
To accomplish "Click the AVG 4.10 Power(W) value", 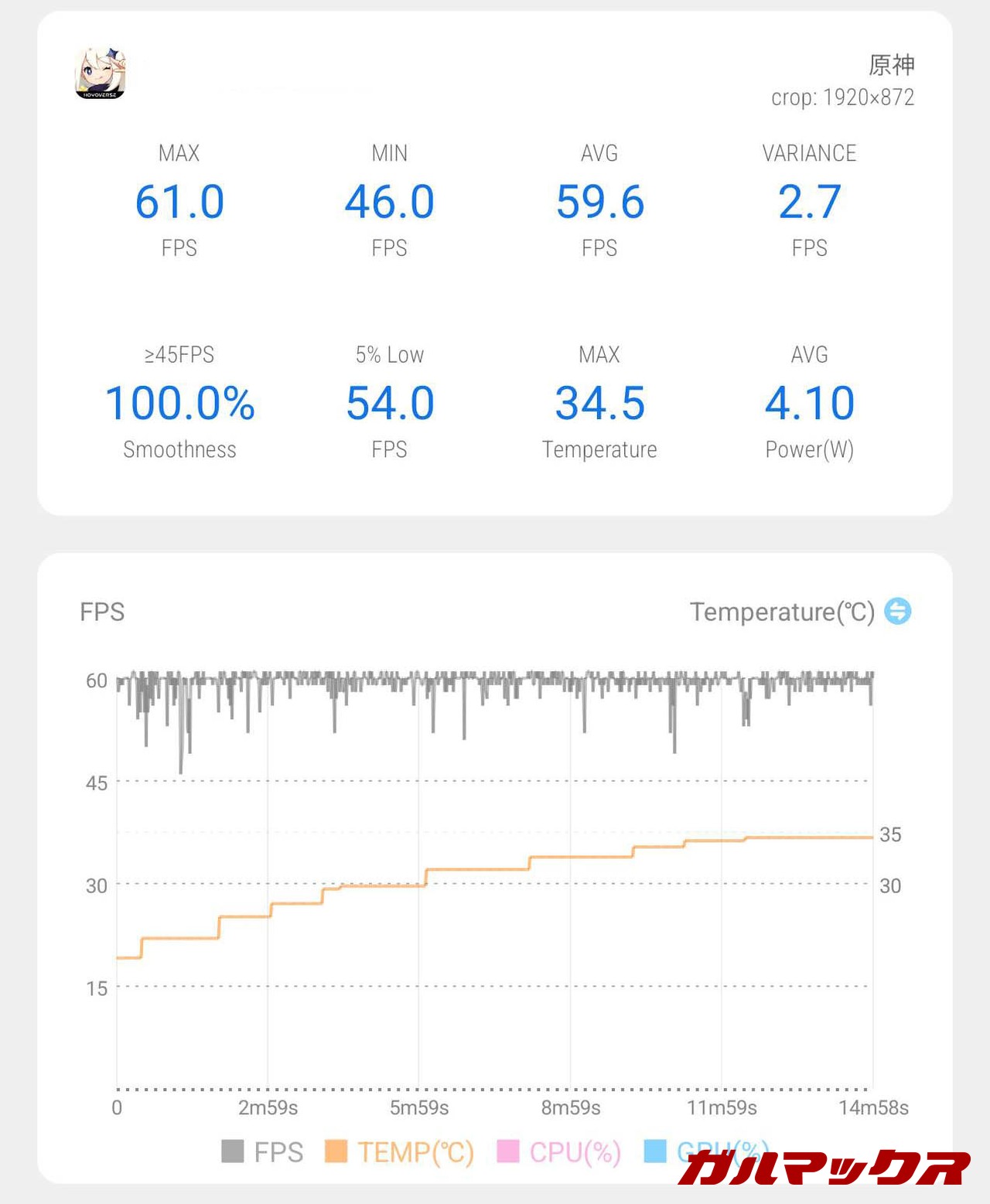I will (809, 403).
